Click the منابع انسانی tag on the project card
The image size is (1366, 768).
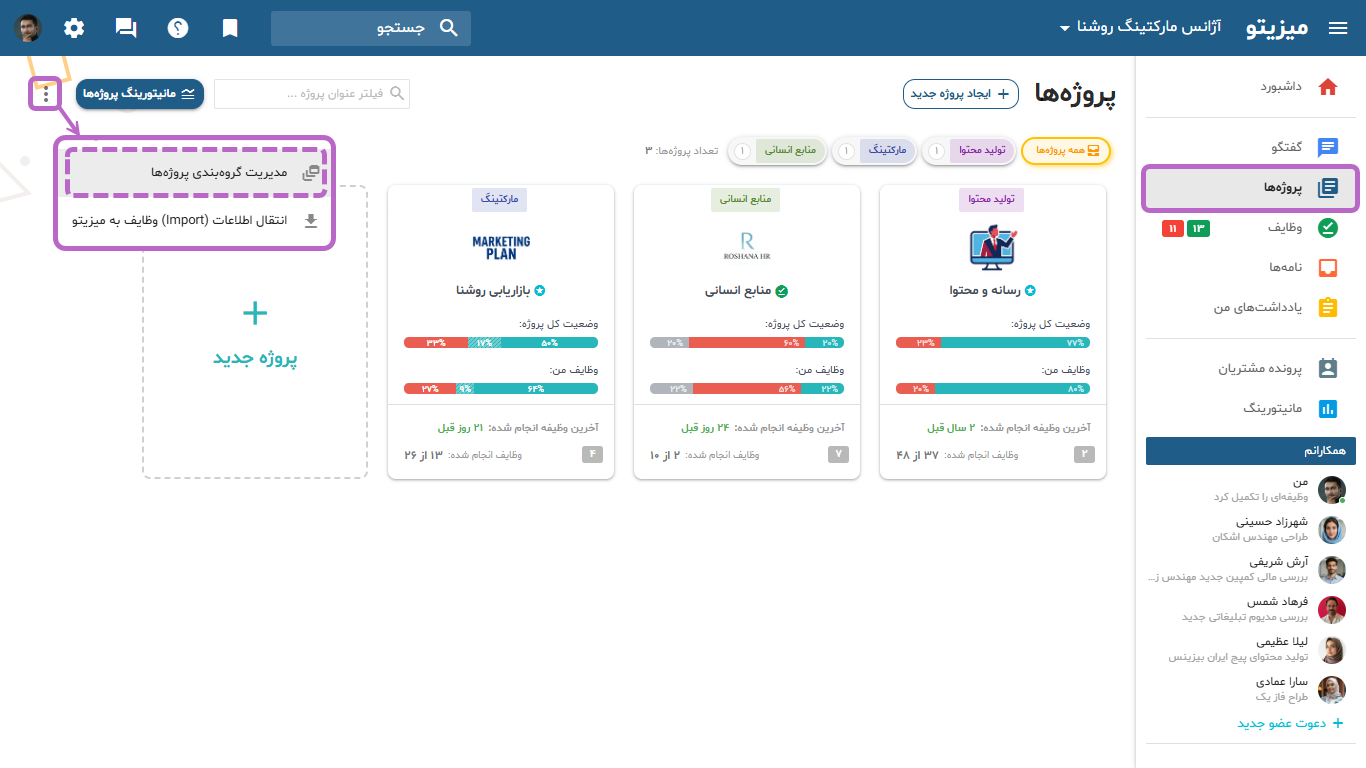tap(745, 199)
